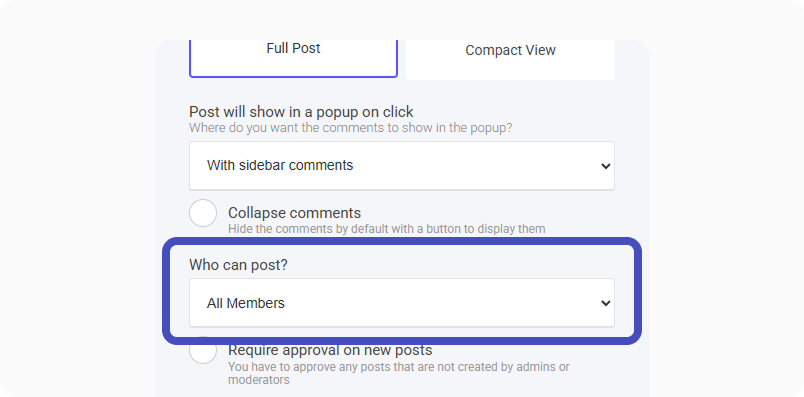
Task: Click the Hide the comments by default description
Action: click(387, 229)
